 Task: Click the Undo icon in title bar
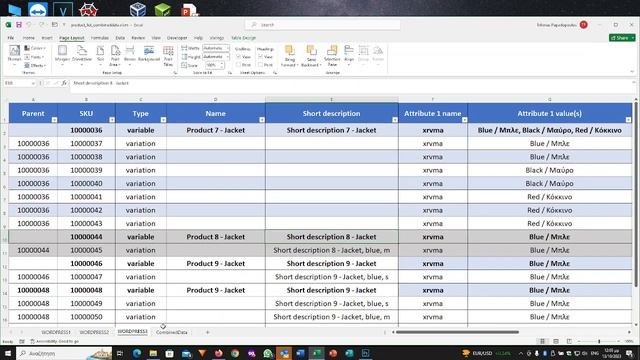29,25
